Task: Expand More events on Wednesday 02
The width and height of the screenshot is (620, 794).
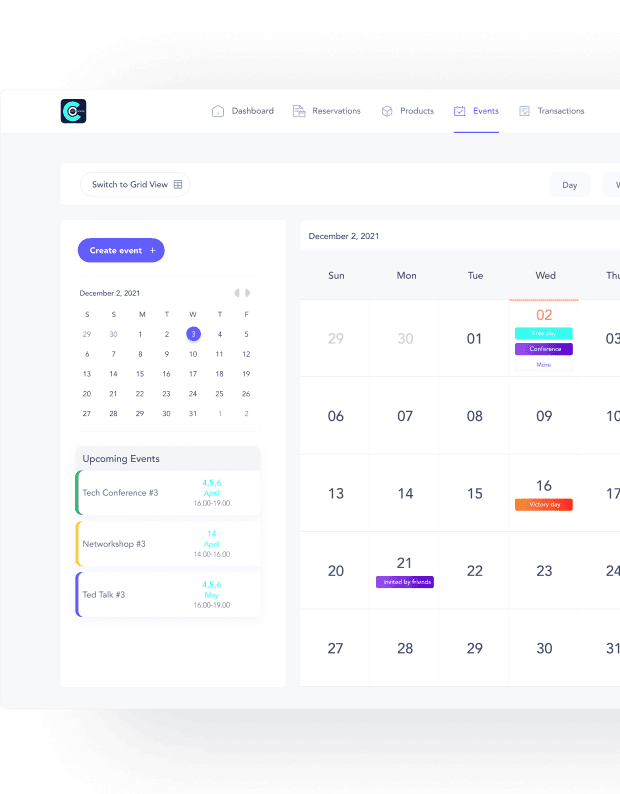Action: point(543,365)
